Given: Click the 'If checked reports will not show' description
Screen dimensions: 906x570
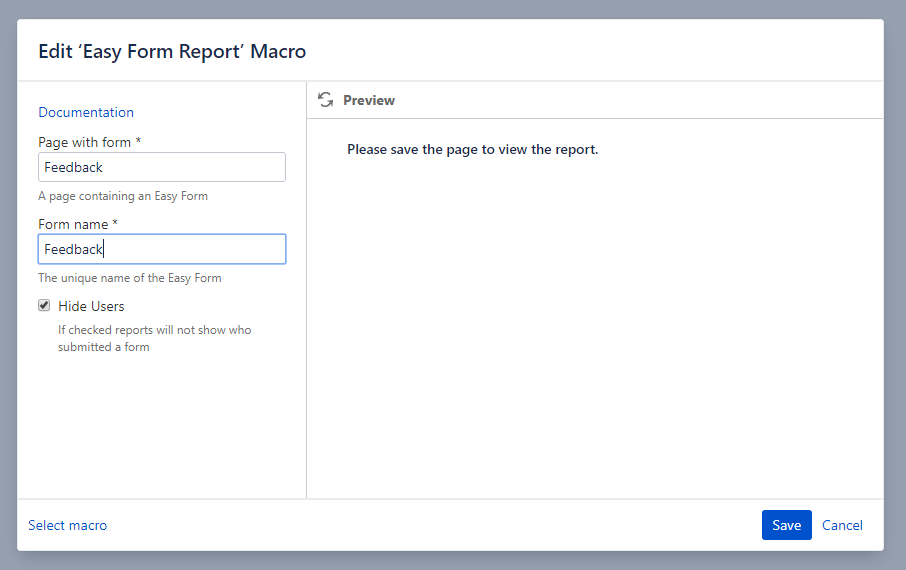Looking at the screenshot, I should [x=155, y=338].
